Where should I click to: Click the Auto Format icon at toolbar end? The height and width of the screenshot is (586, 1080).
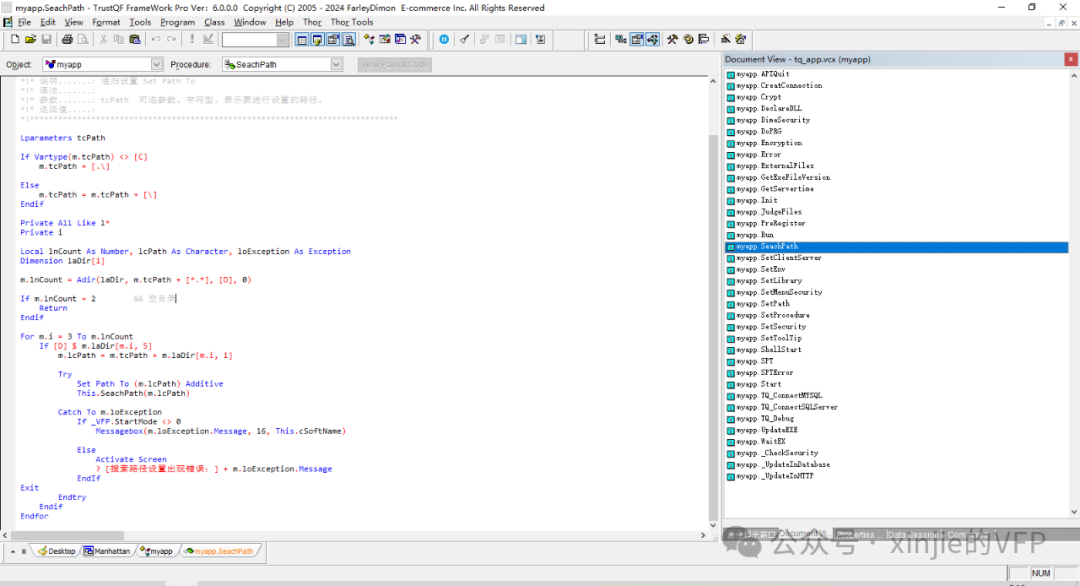[741, 40]
